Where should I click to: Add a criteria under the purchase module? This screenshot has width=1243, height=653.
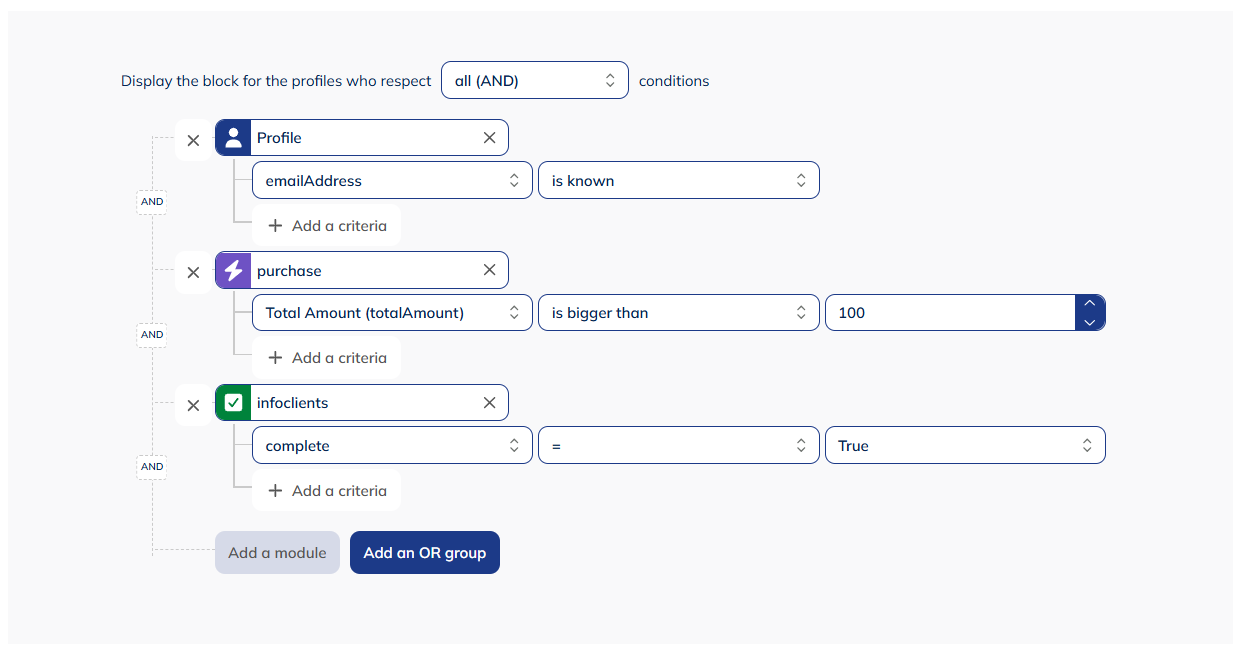327,357
